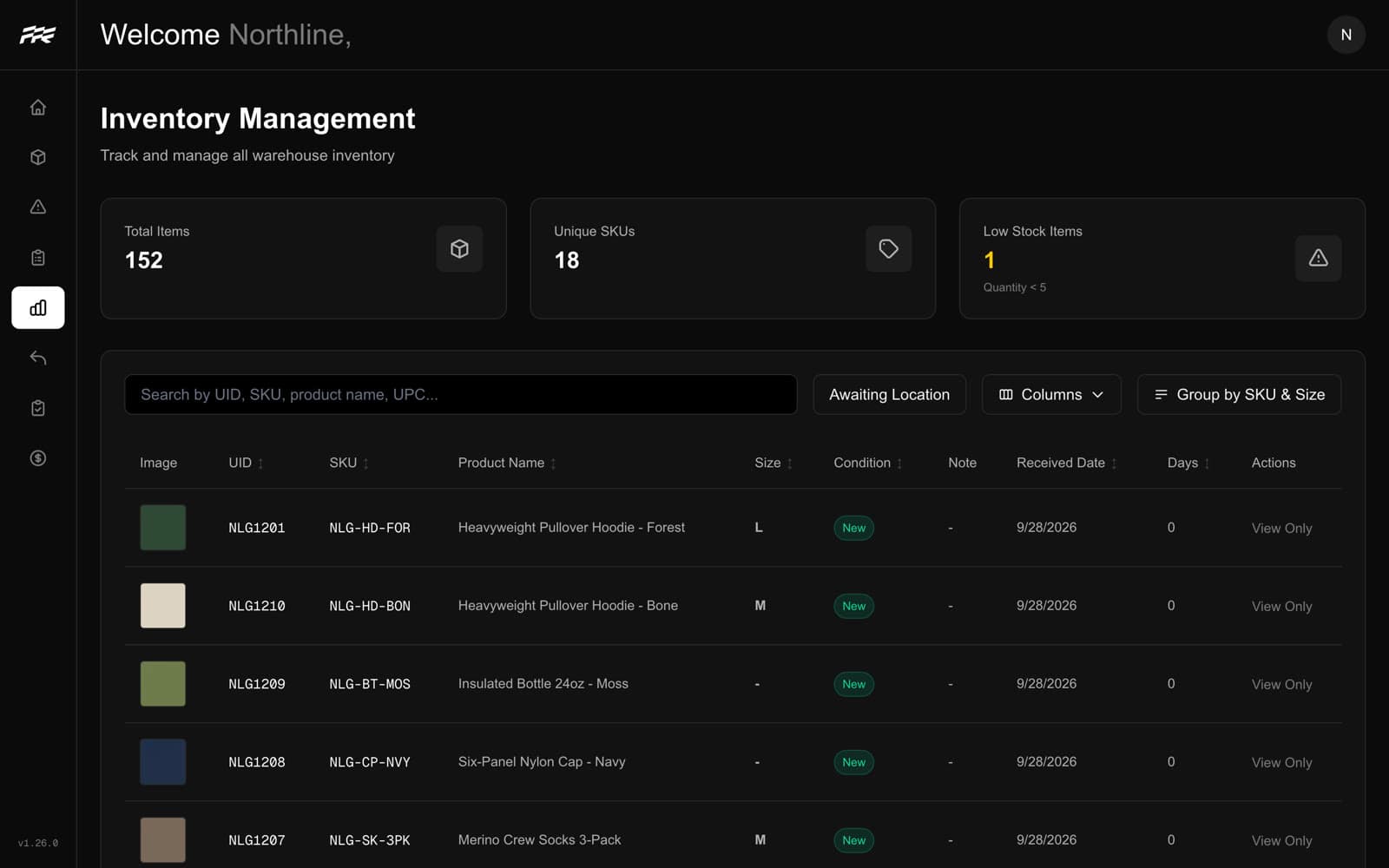Click Merino Crew Socks 3-Pack

click(539, 839)
